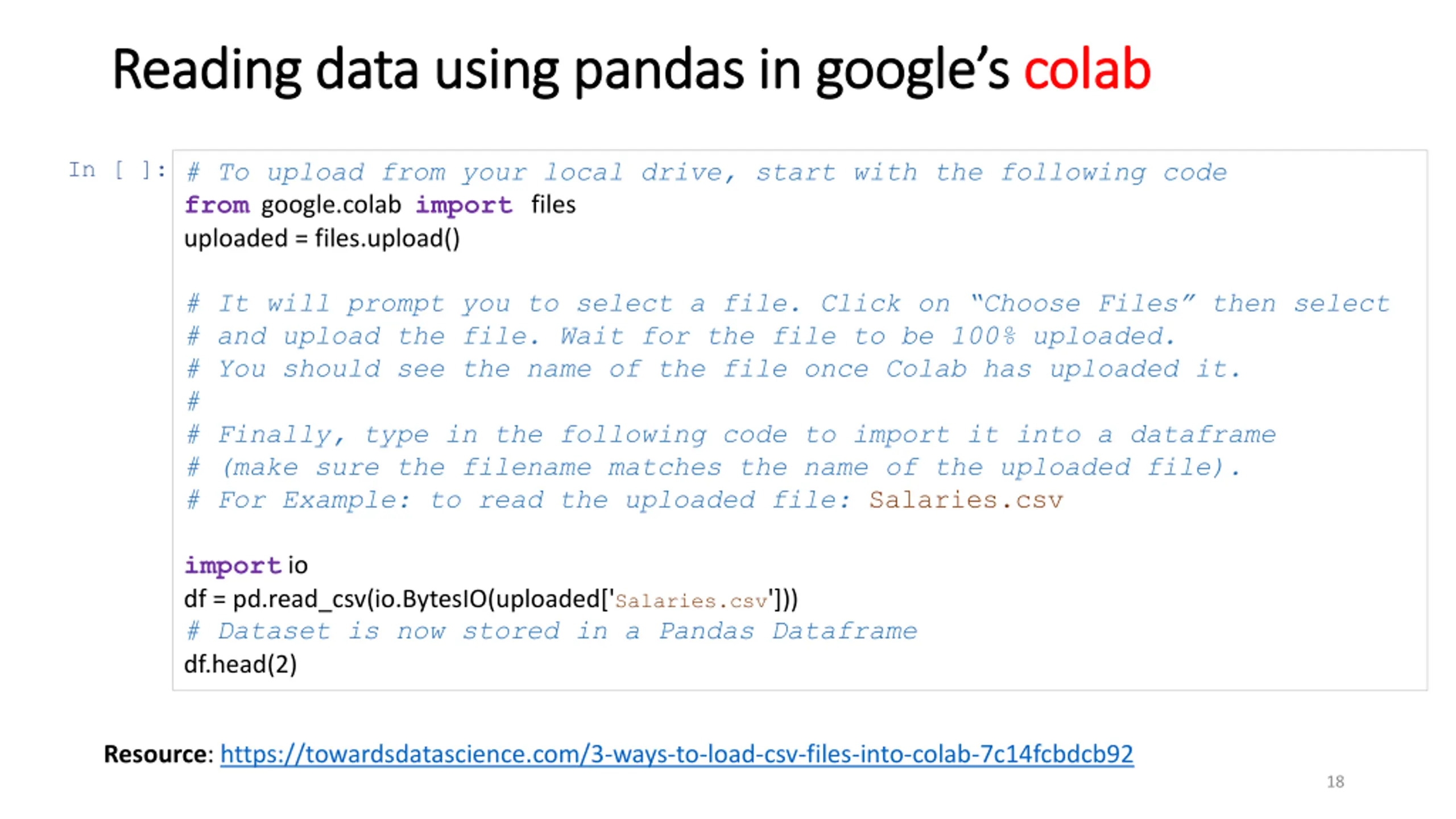The image size is (1456, 819).
Task: Click the df.head(2) line
Action: point(240,664)
